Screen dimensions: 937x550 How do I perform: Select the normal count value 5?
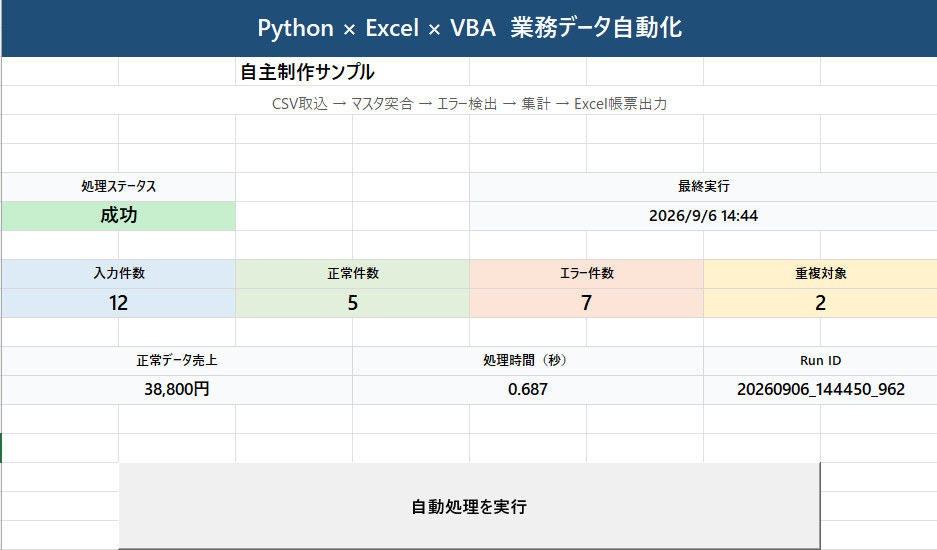(x=353, y=303)
